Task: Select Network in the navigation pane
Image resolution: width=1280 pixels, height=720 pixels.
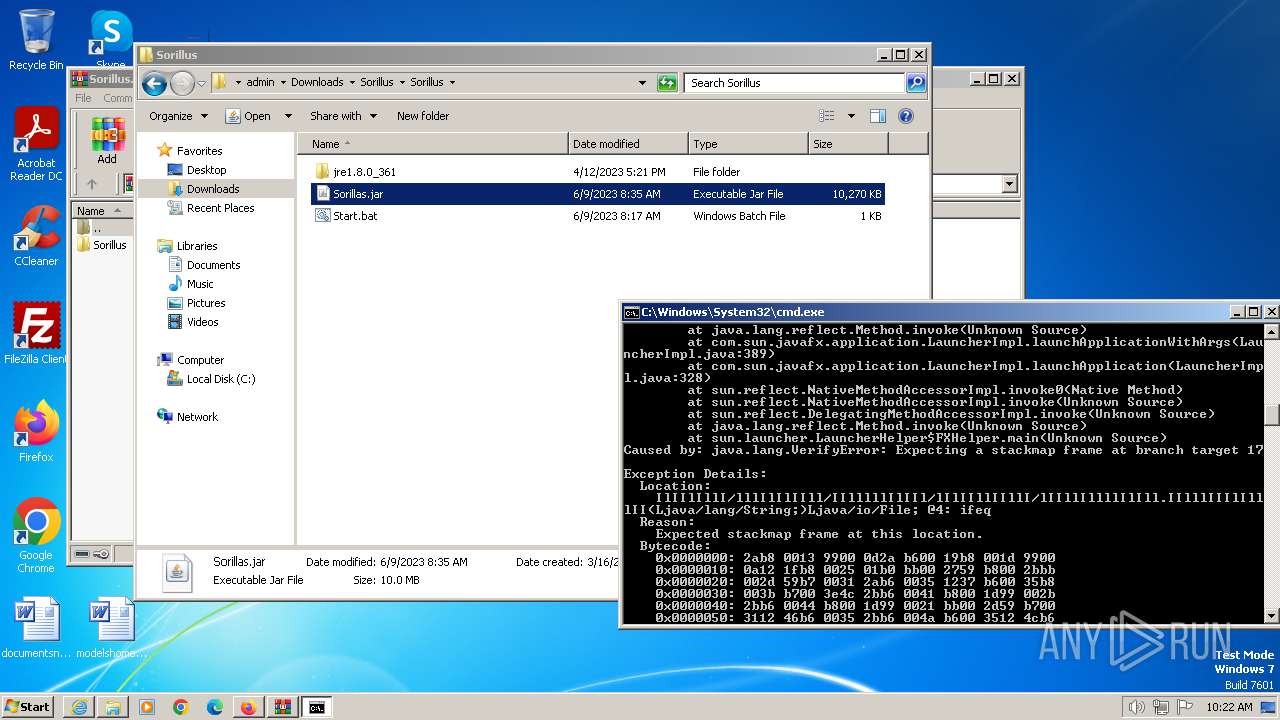Action: tap(197, 417)
